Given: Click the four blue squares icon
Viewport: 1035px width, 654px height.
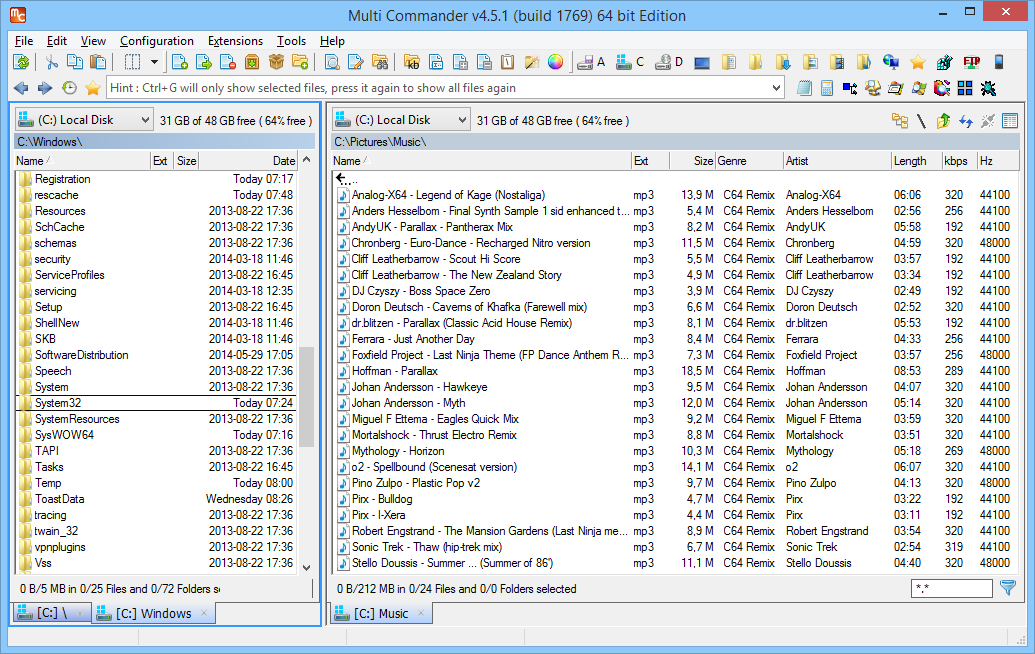Looking at the screenshot, I should 965,88.
